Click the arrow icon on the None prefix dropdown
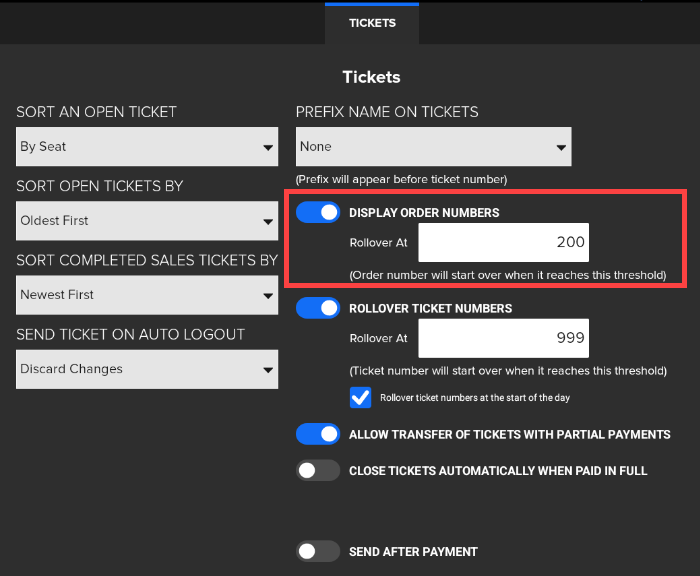Screen dimensions: 700x576 (561, 148)
